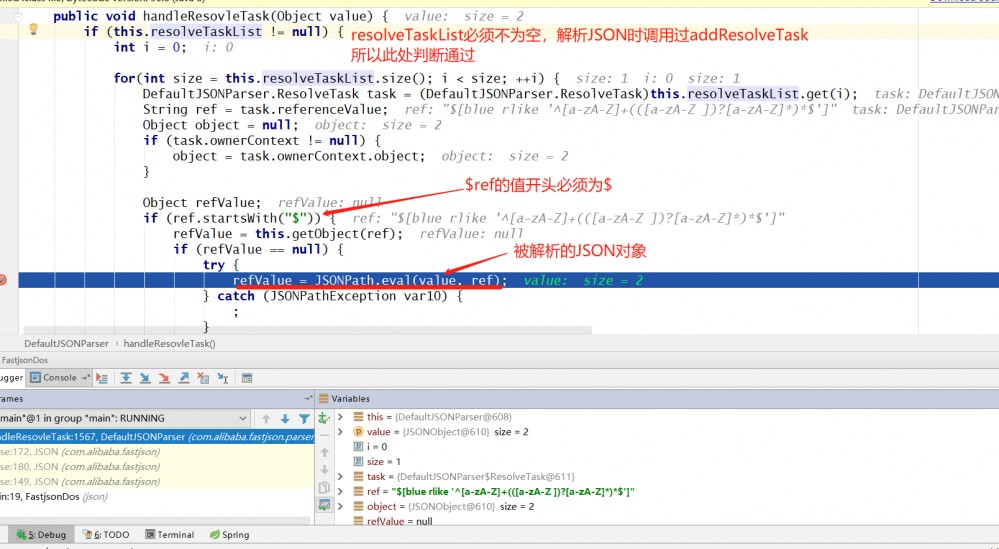Select previous frame up arrow
The width and height of the screenshot is (999, 549).
266,418
